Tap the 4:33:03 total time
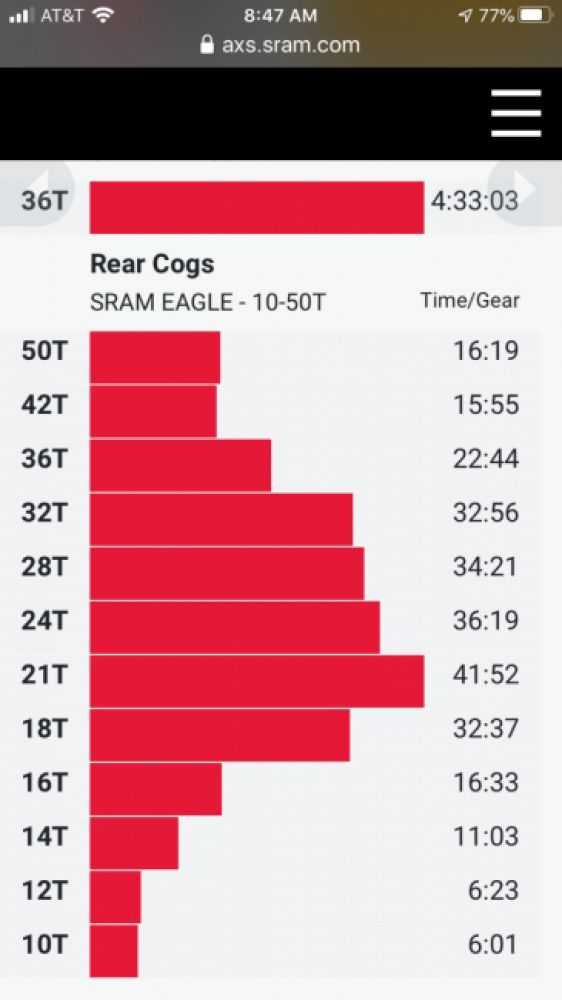 point(474,201)
